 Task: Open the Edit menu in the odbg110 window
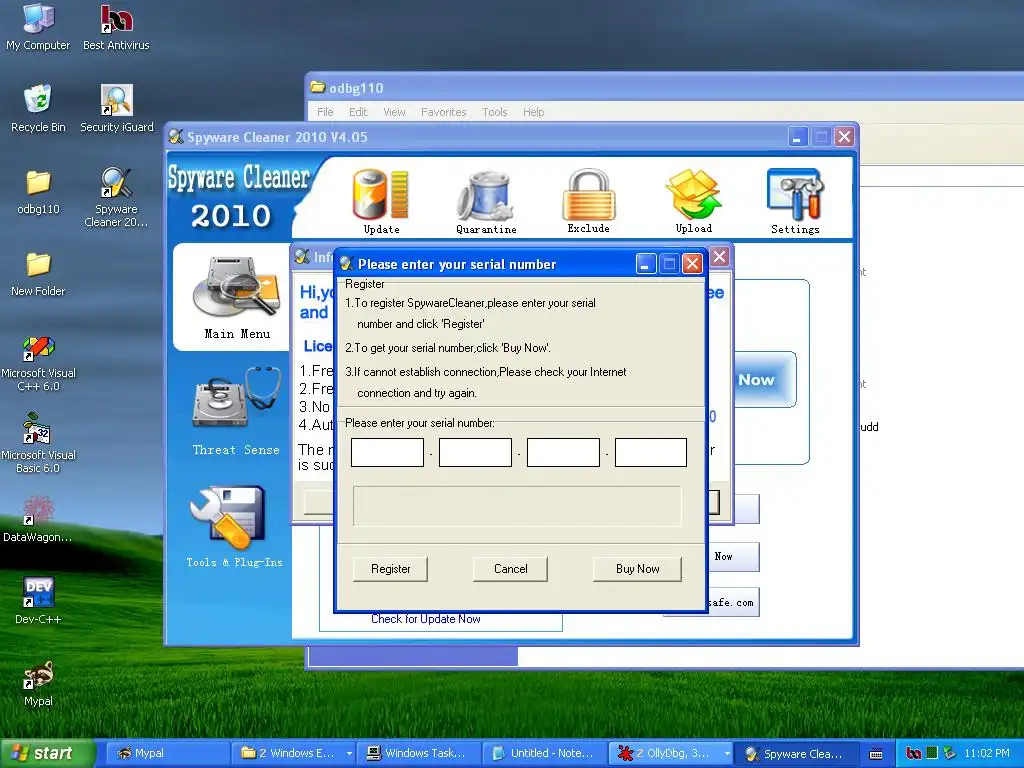358,112
